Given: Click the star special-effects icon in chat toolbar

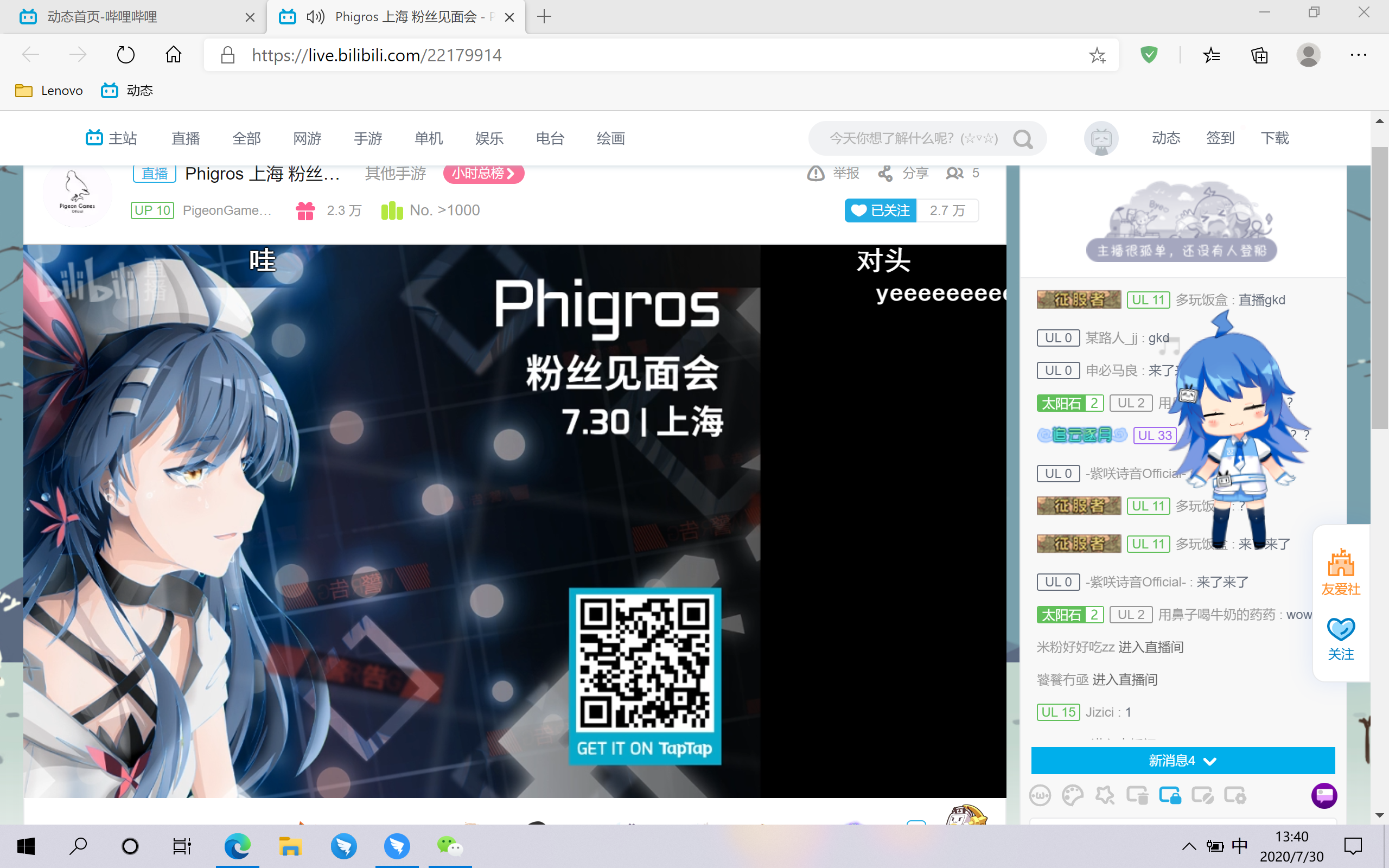Looking at the screenshot, I should [x=1105, y=796].
